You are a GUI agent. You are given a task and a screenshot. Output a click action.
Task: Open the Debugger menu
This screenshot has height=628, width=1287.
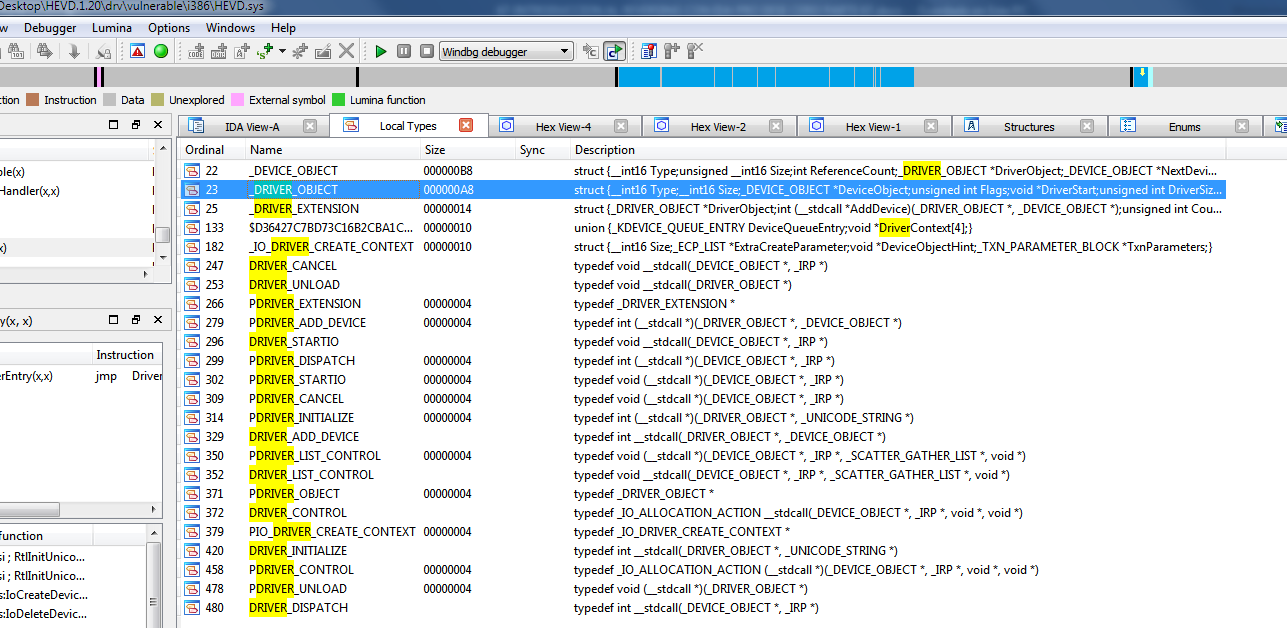click(x=50, y=28)
